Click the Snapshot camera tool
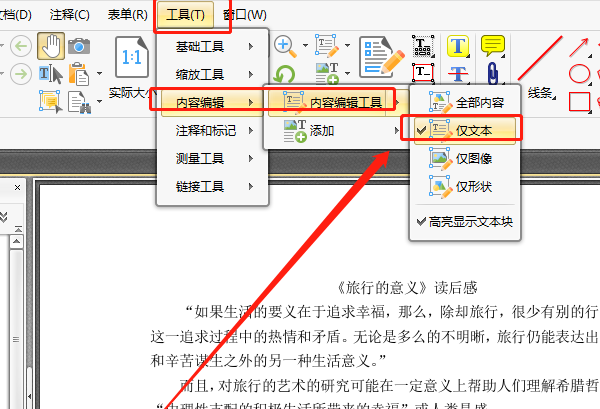This screenshot has width=600, height=409. [79, 46]
